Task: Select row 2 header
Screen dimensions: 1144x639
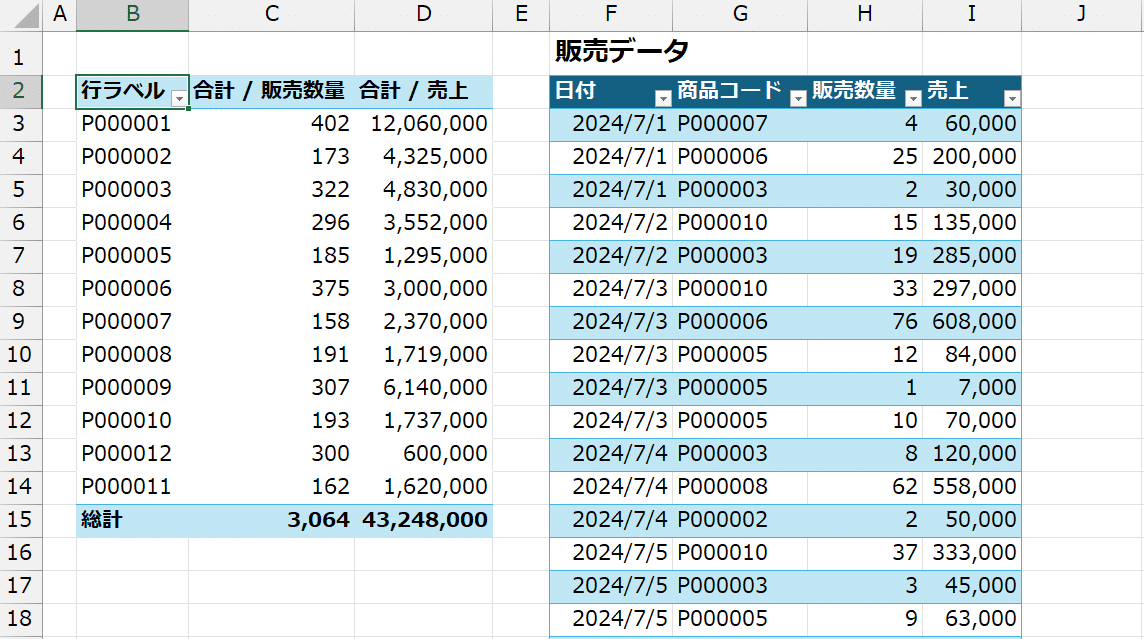Action: 20,90
